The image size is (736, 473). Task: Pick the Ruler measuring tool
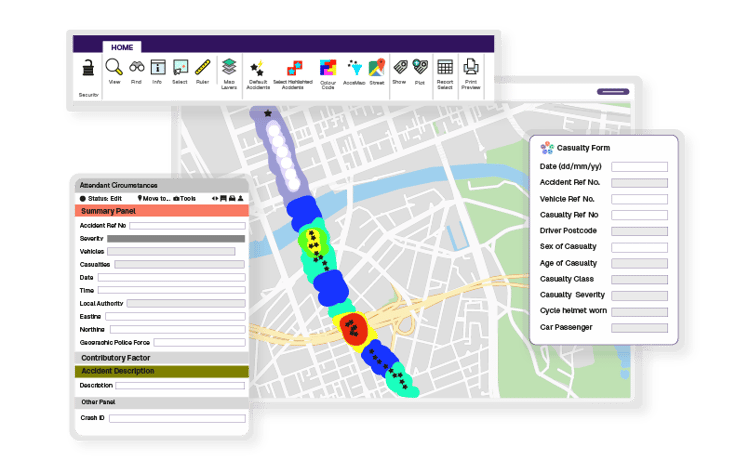click(x=203, y=67)
